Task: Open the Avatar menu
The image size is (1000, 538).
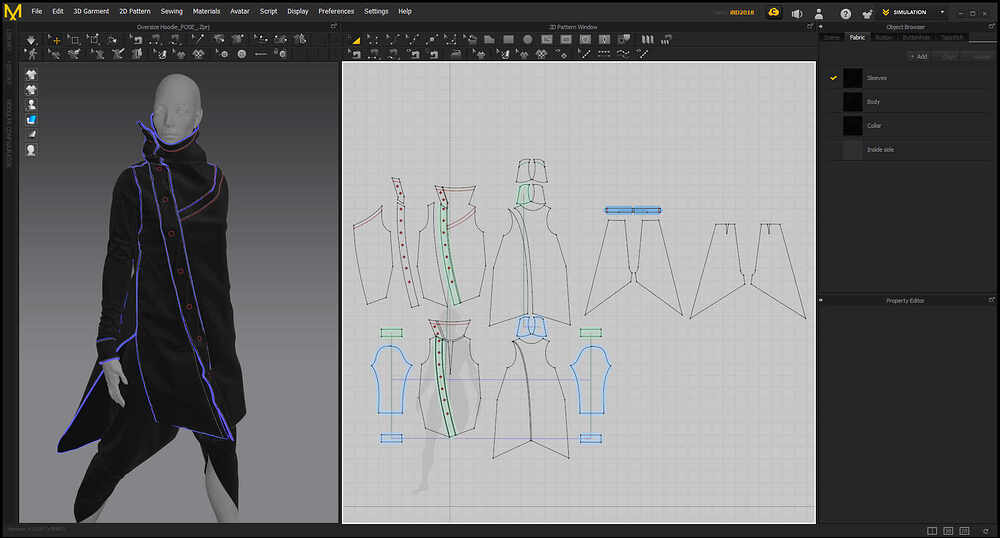Action: pyautogui.click(x=240, y=11)
